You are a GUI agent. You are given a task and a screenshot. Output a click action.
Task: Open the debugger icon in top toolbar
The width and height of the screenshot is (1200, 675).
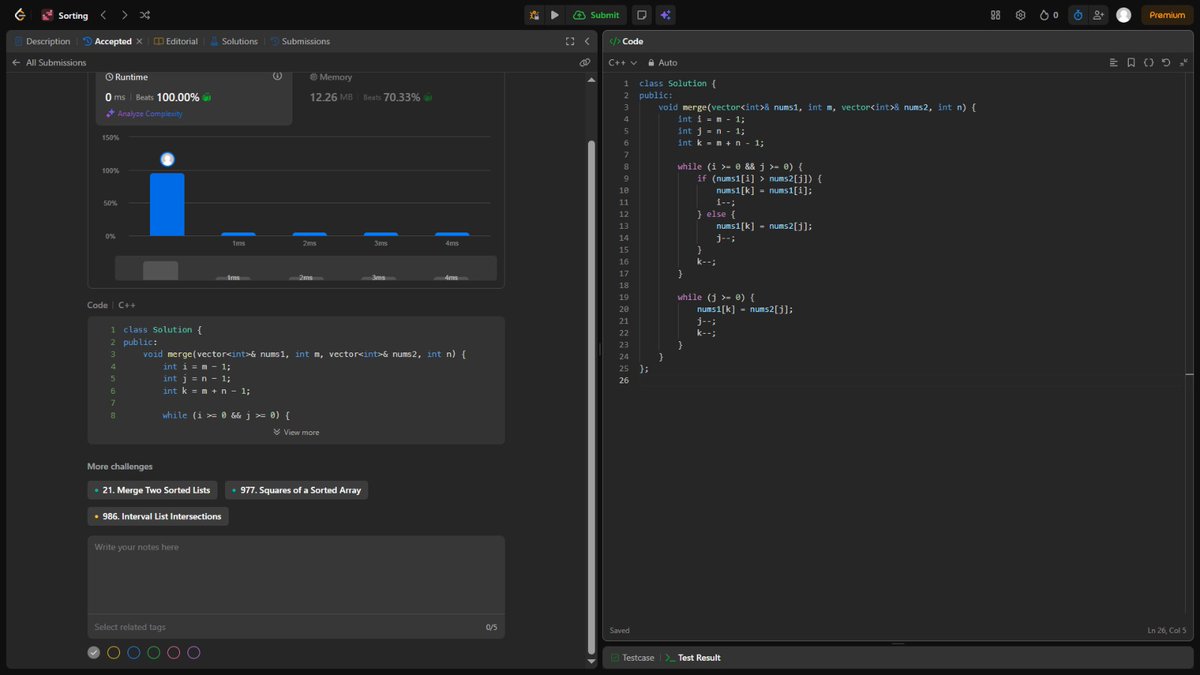click(x=535, y=15)
